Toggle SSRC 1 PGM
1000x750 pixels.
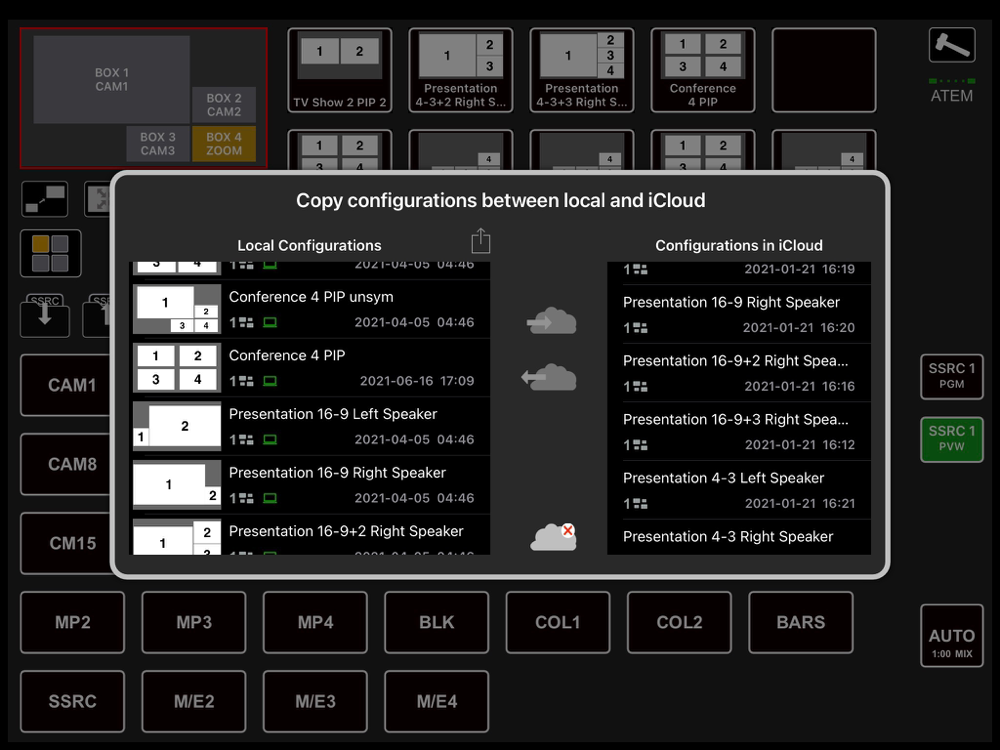952,376
